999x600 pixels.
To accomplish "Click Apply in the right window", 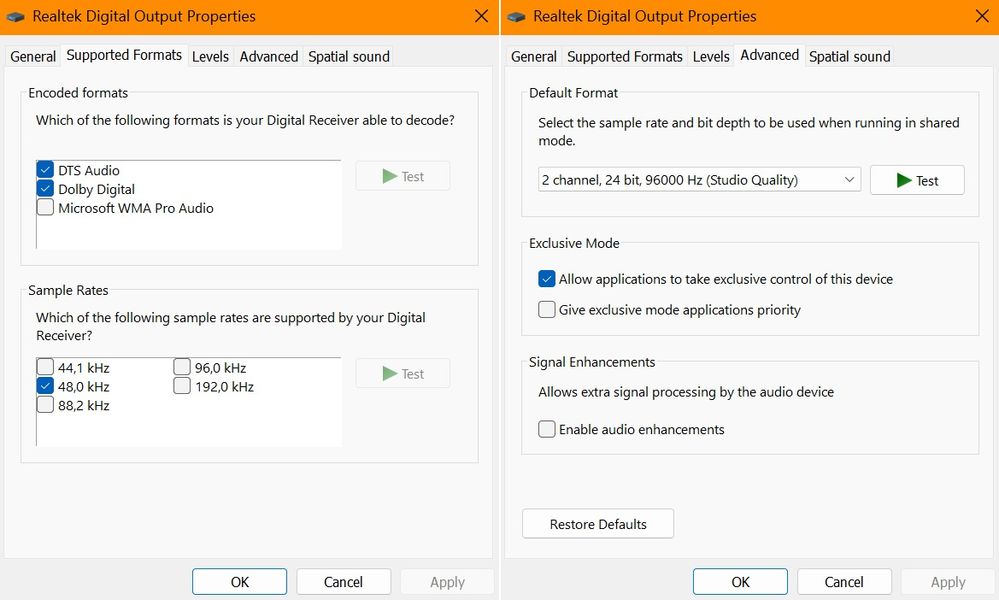I will tap(948, 582).
